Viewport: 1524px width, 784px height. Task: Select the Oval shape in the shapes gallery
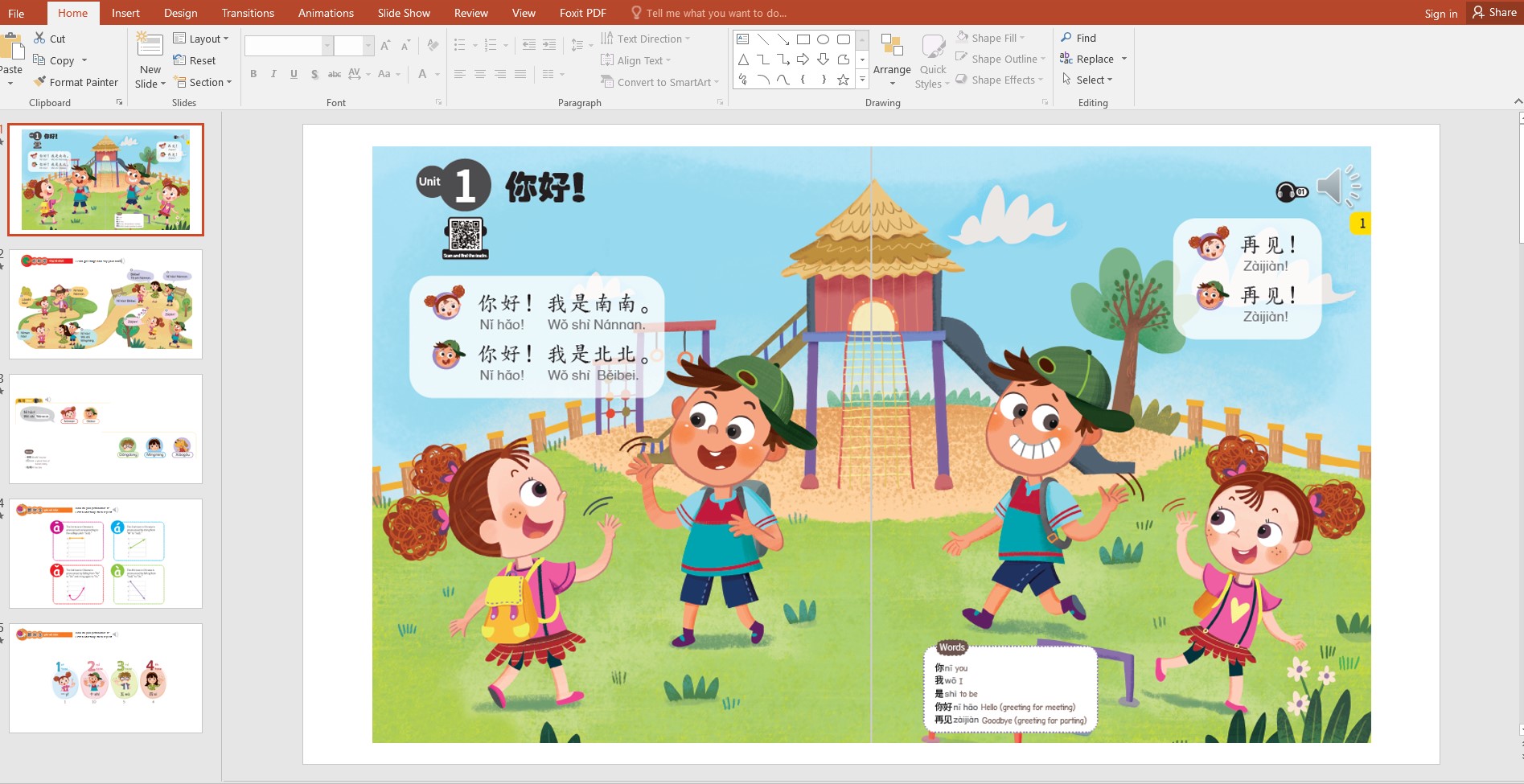click(822, 38)
